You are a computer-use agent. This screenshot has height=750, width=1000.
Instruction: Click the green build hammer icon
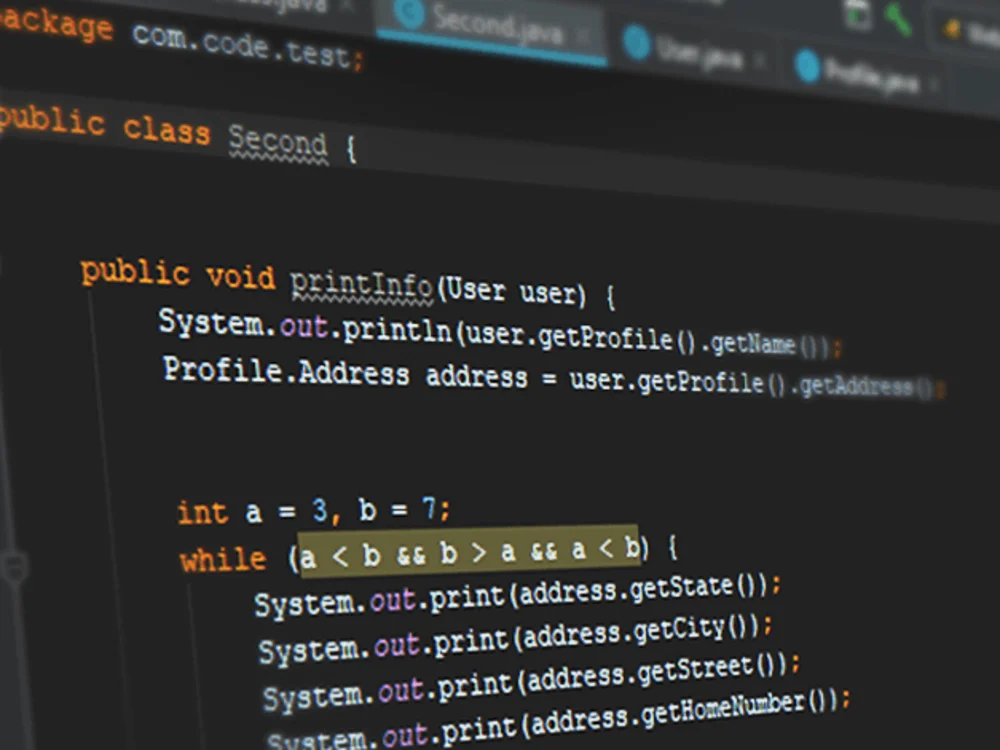click(x=897, y=19)
